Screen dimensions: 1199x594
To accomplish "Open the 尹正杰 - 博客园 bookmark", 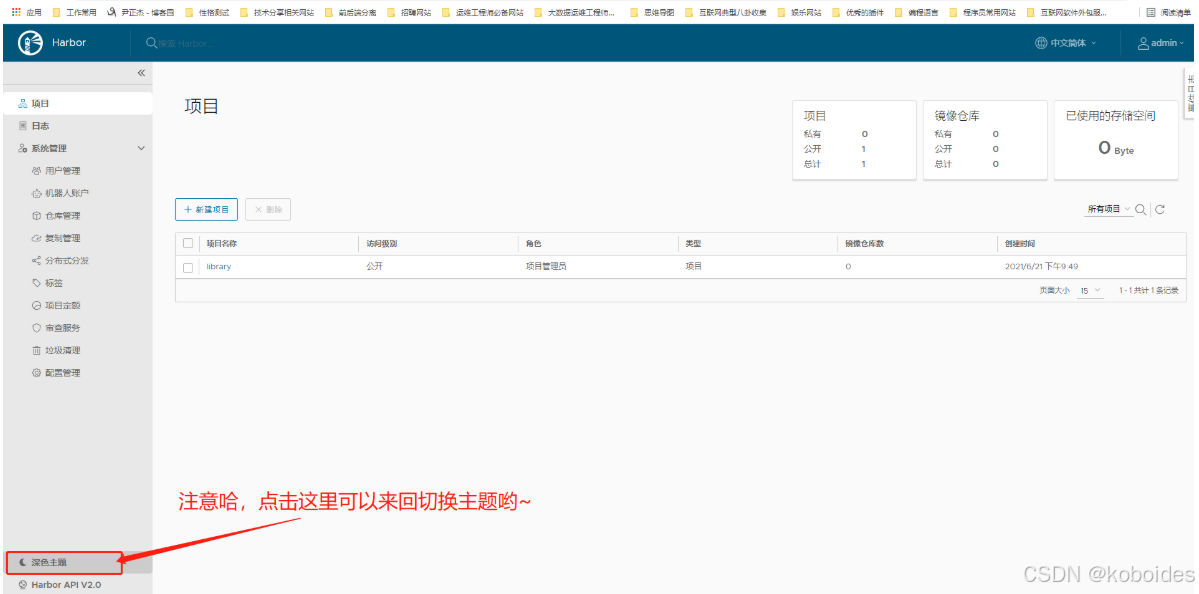I will 142,12.
